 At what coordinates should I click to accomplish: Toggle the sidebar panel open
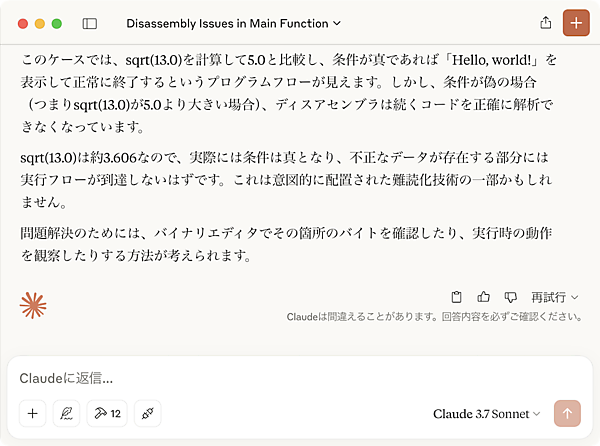90,23
